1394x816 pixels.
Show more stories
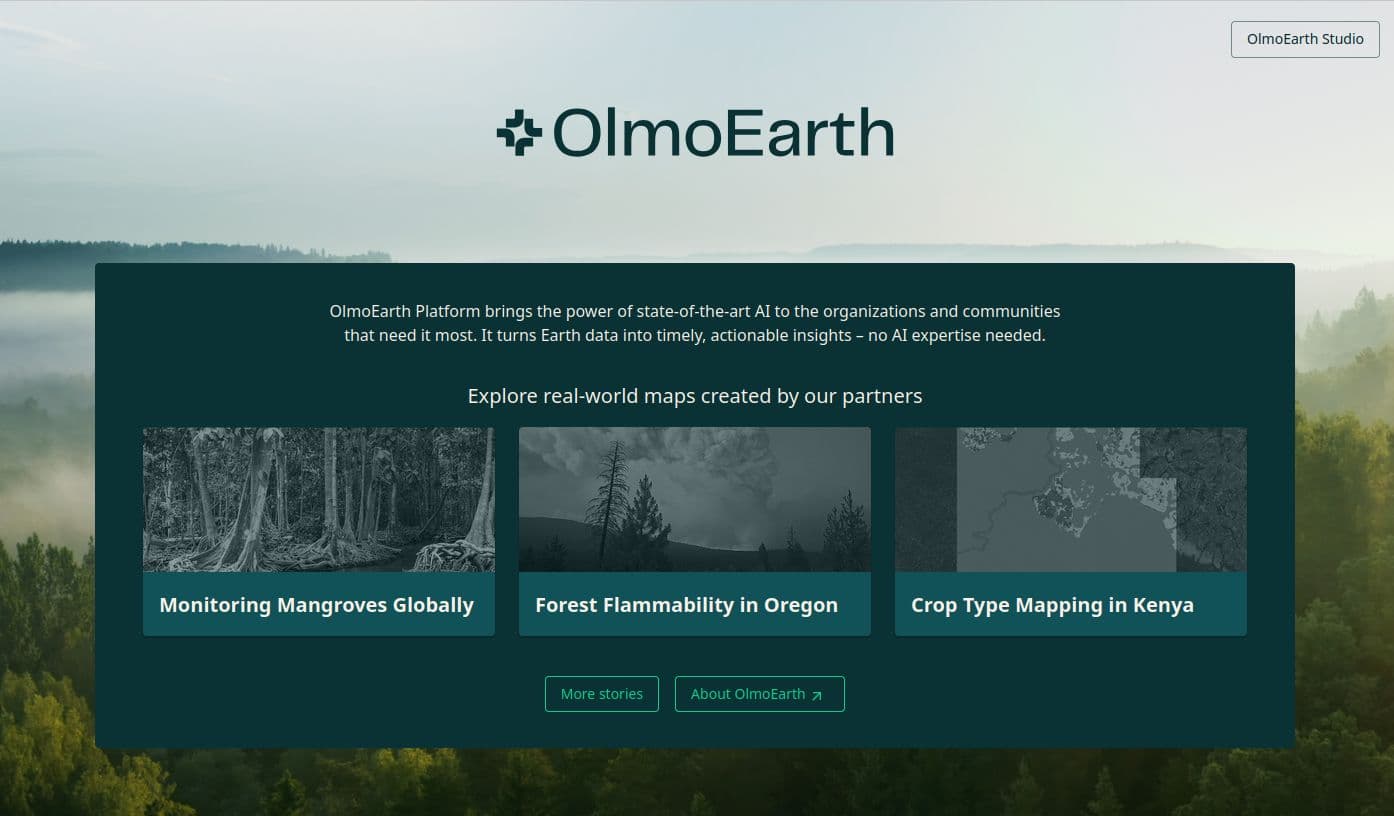pyautogui.click(x=601, y=694)
